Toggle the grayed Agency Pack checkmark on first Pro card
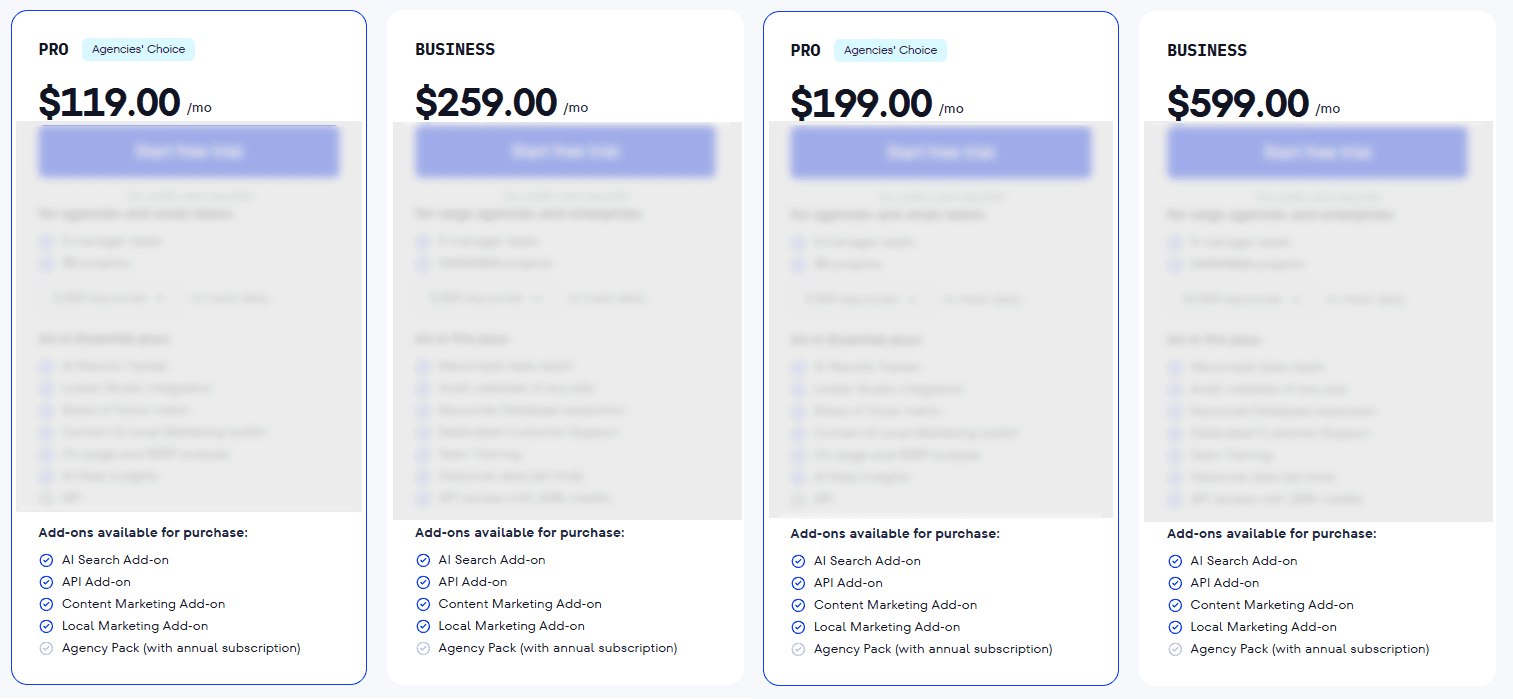This screenshot has height=699, width=1513. (x=45, y=647)
